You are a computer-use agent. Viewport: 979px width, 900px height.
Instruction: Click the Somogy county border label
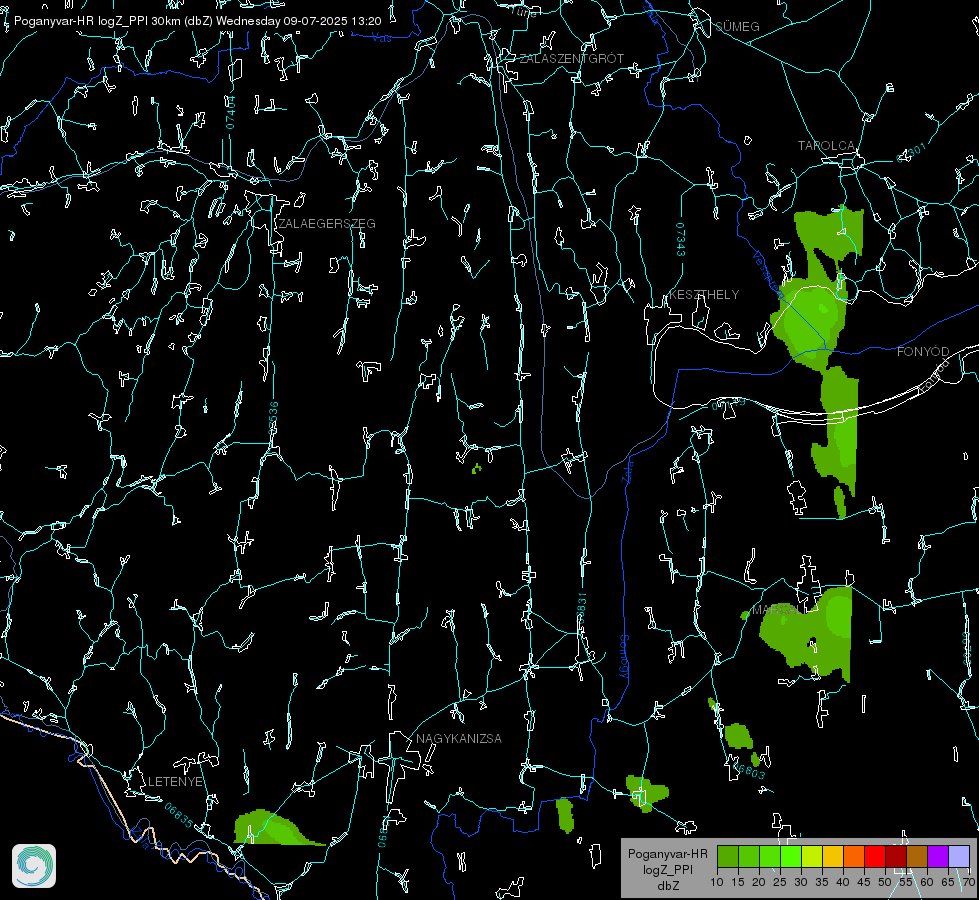coord(623,656)
